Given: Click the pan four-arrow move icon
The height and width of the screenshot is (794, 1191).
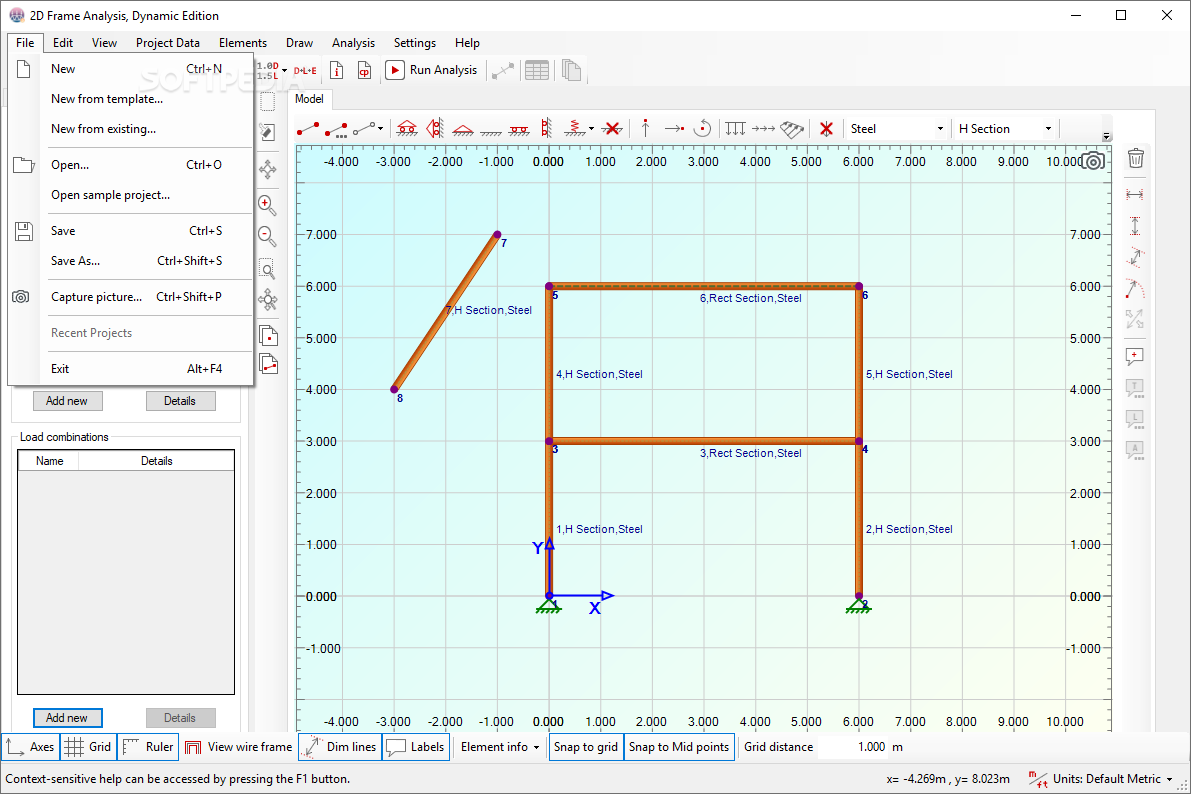Looking at the screenshot, I should tap(267, 169).
